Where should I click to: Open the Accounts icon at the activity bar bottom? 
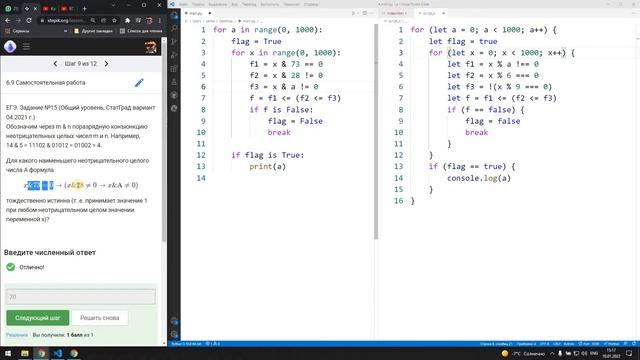click(x=174, y=321)
